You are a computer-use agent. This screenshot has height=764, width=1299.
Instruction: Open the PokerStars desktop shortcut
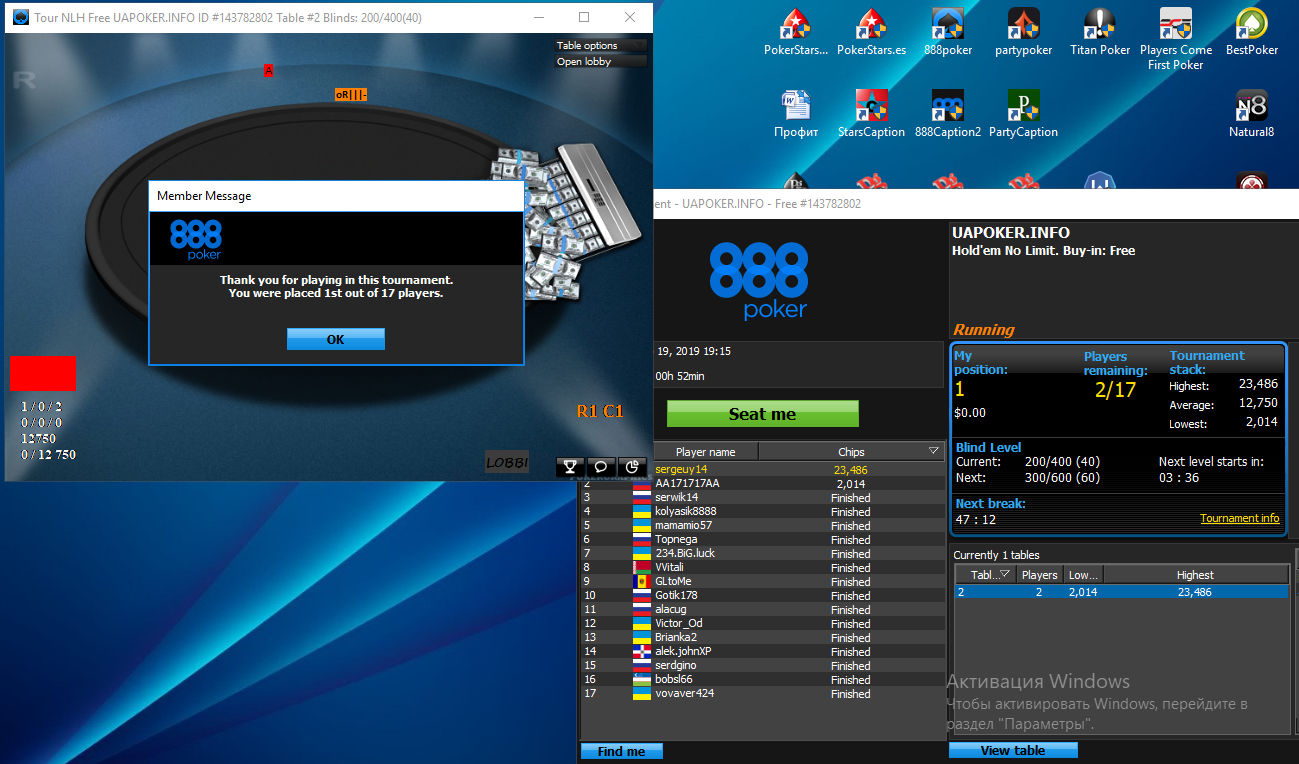[x=795, y=32]
